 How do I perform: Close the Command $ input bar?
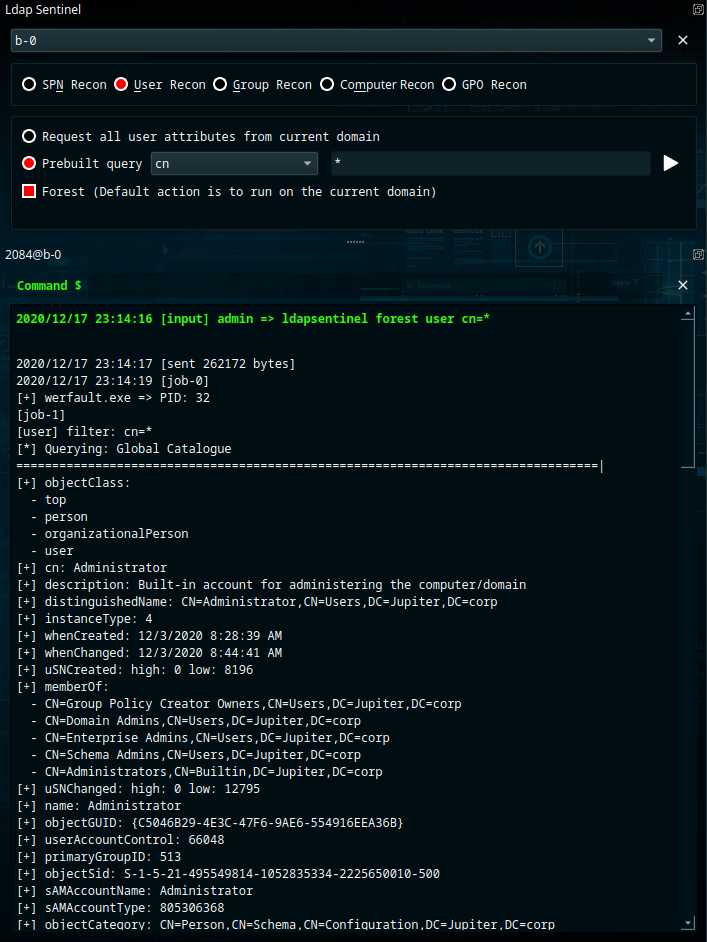[x=683, y=285]
